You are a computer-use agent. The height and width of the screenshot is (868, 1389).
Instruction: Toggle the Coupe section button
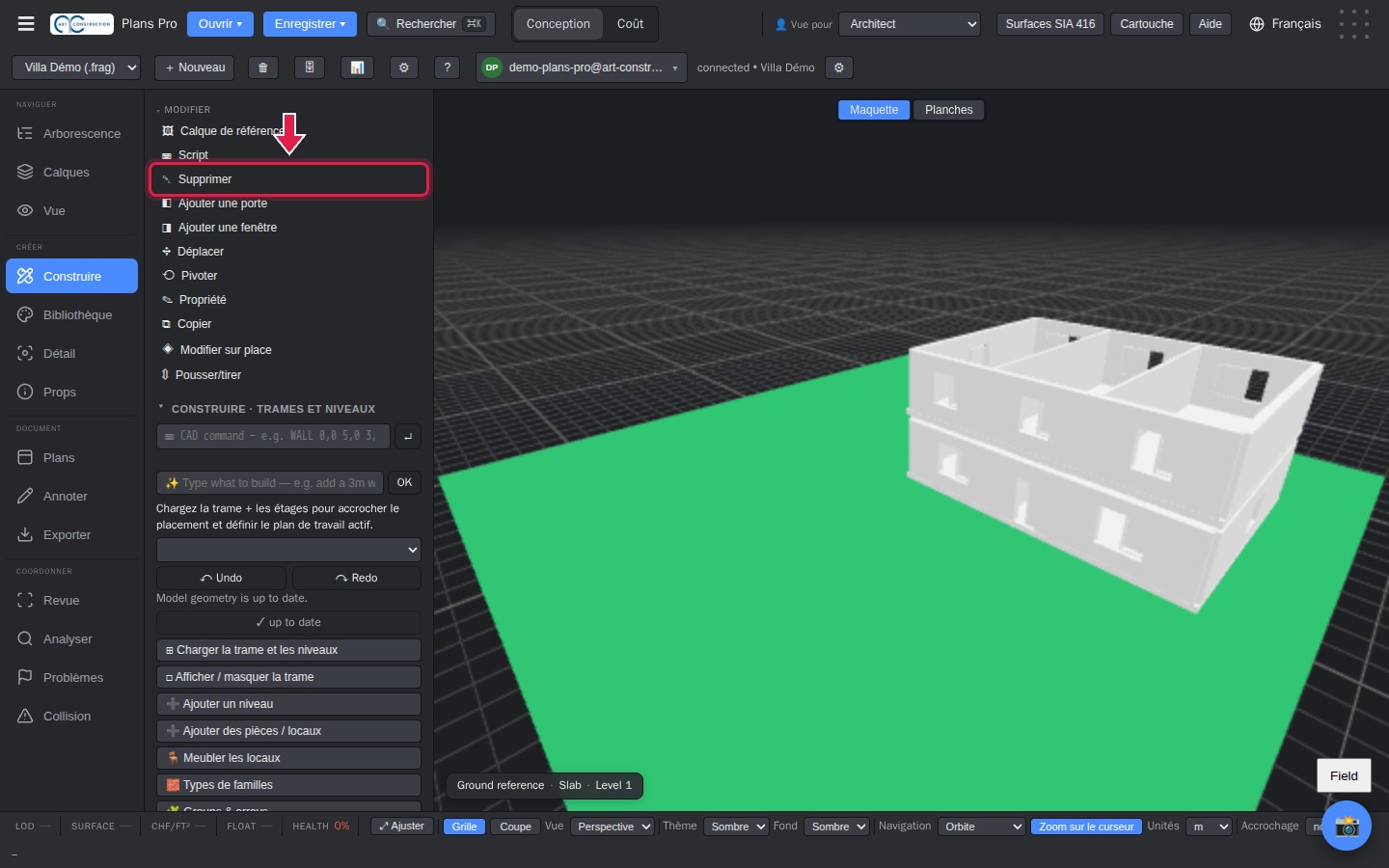(515, 827)
